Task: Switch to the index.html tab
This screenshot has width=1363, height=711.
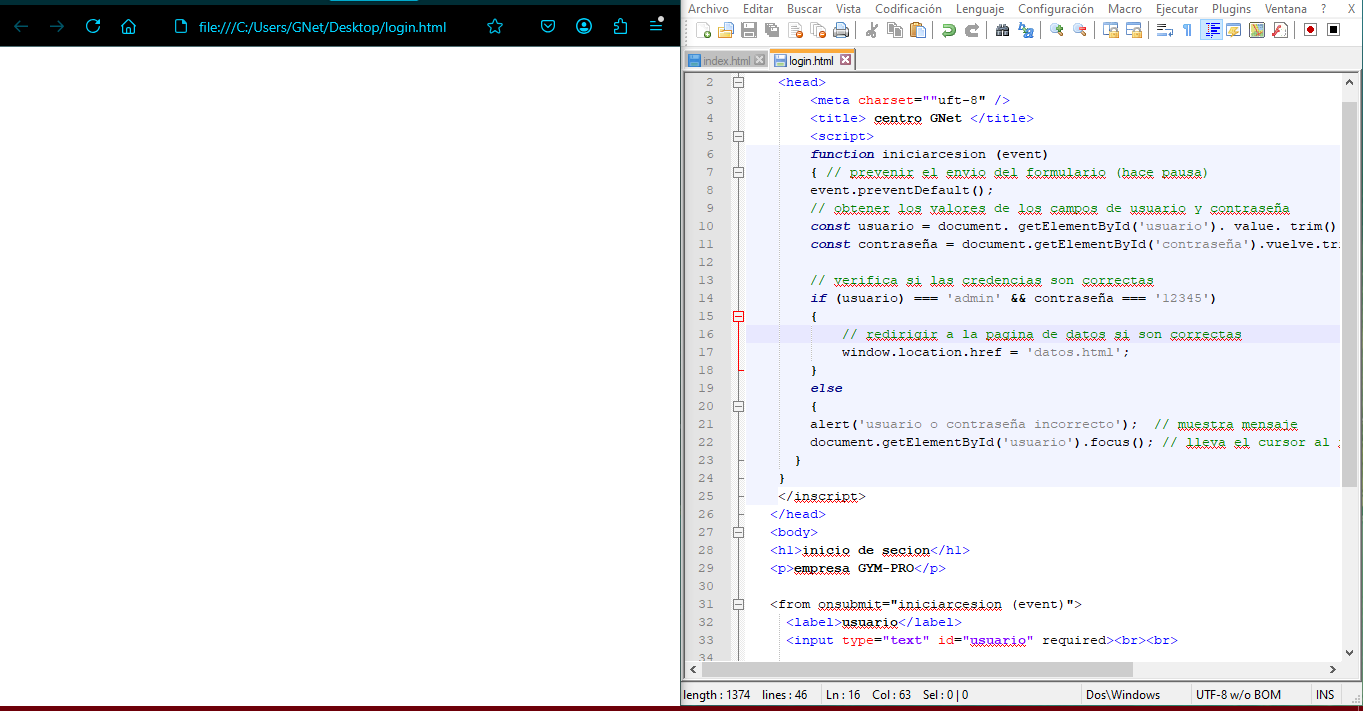Action: pyautogui.click(x=725, y=61)
